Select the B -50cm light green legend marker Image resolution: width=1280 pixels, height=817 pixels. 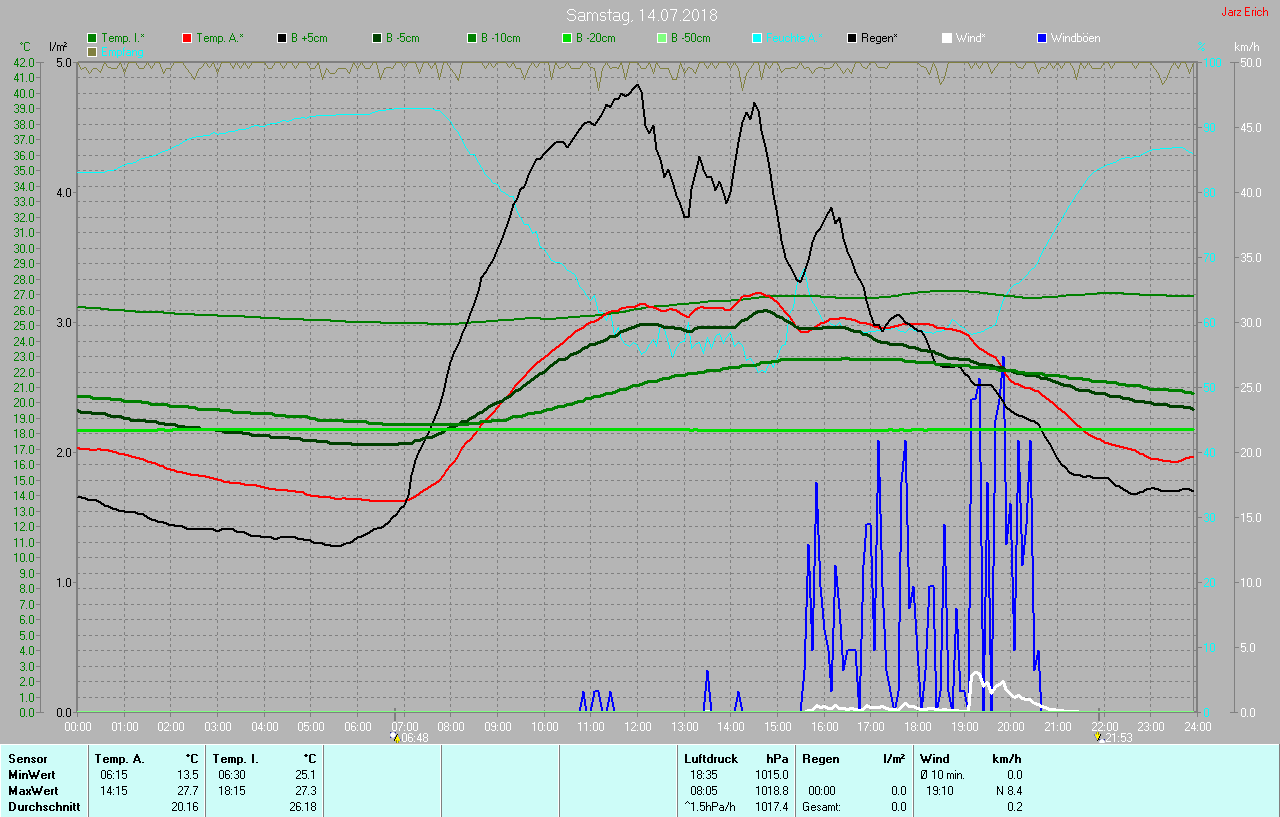[x=662, y=38]
